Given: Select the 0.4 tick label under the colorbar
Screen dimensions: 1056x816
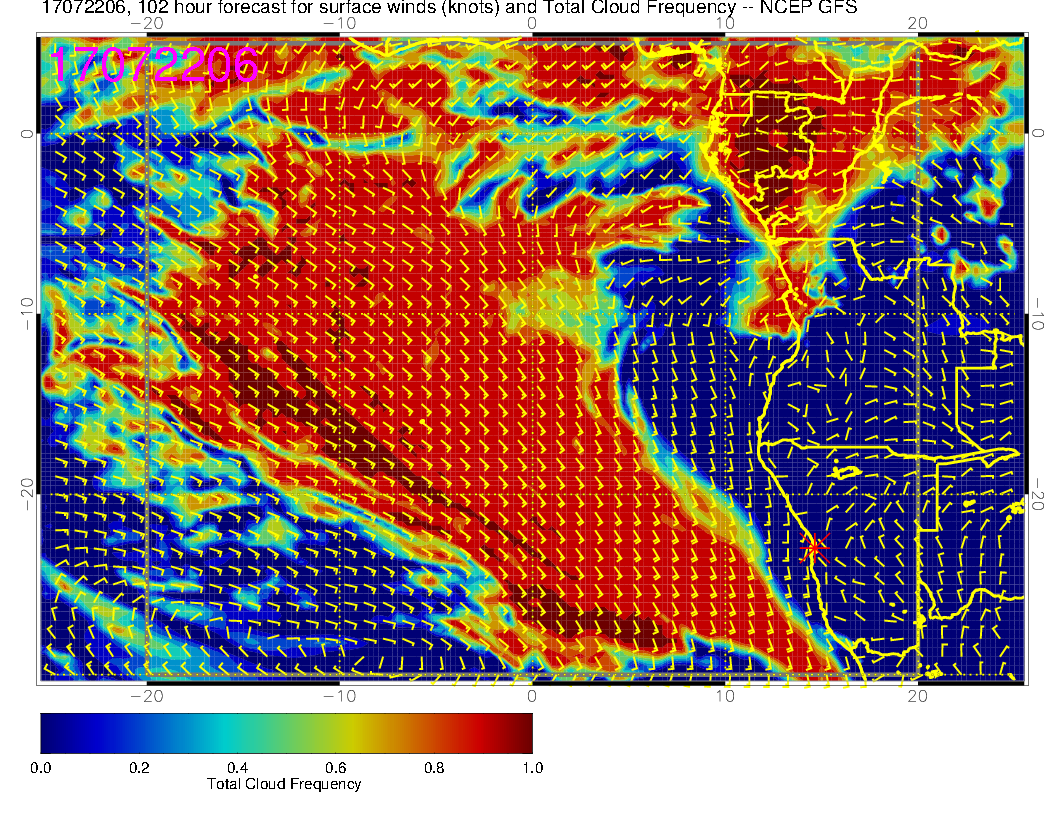Looking at the screenshot, I should 237,768.
